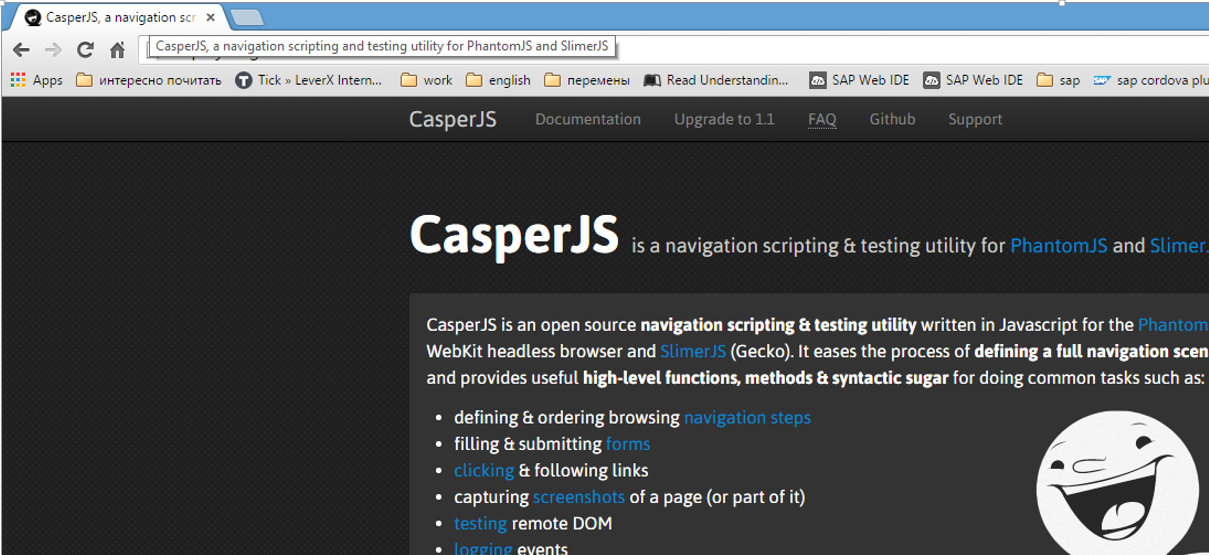The image size is (1209, 555).
Task: Open the 'english' bookmark folder
Action: [x=498, y=80]
